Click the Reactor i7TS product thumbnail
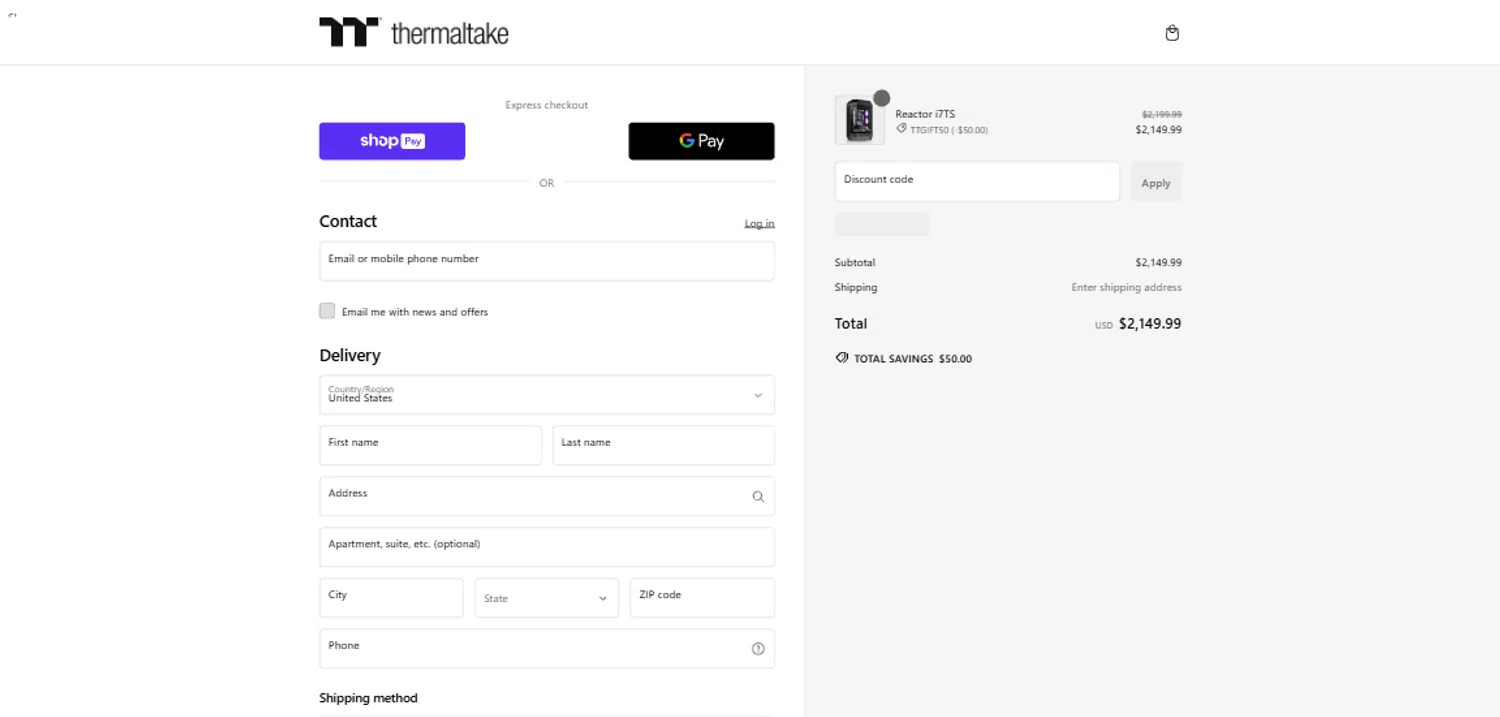This screenshot has height=717, width=1500. pos(859,120)
